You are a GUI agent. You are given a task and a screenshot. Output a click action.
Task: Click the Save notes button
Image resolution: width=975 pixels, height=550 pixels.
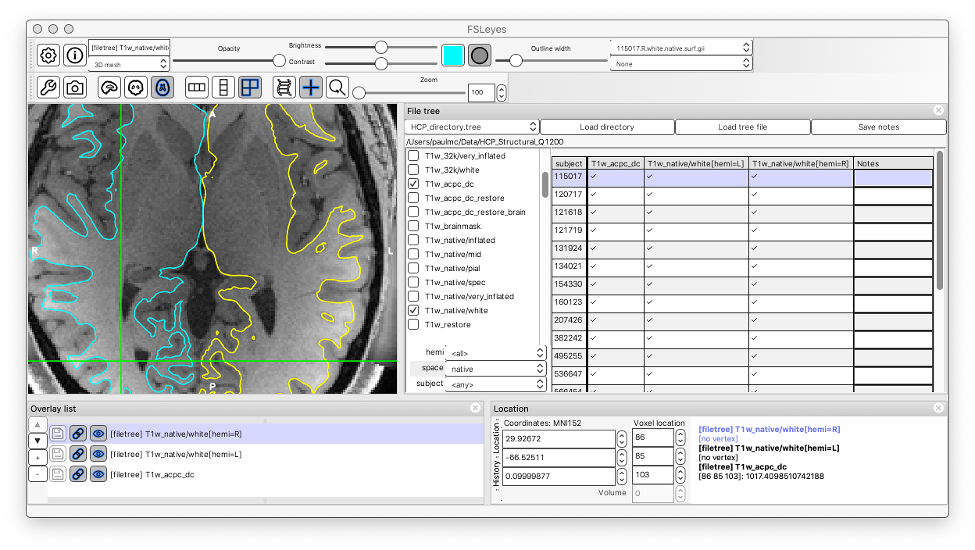[x=878, y=127]
